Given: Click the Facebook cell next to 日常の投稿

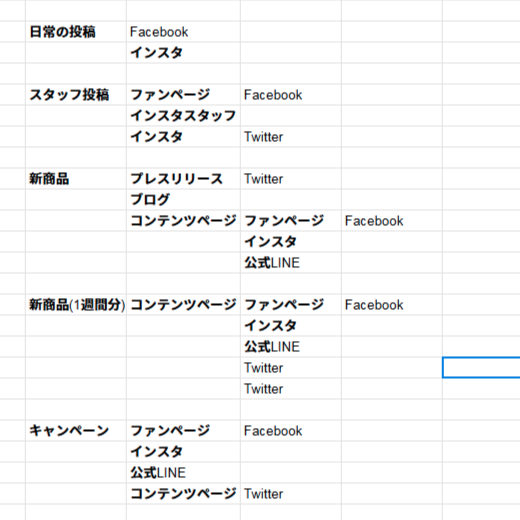Looking at the screenshot, I should [183, 32].
